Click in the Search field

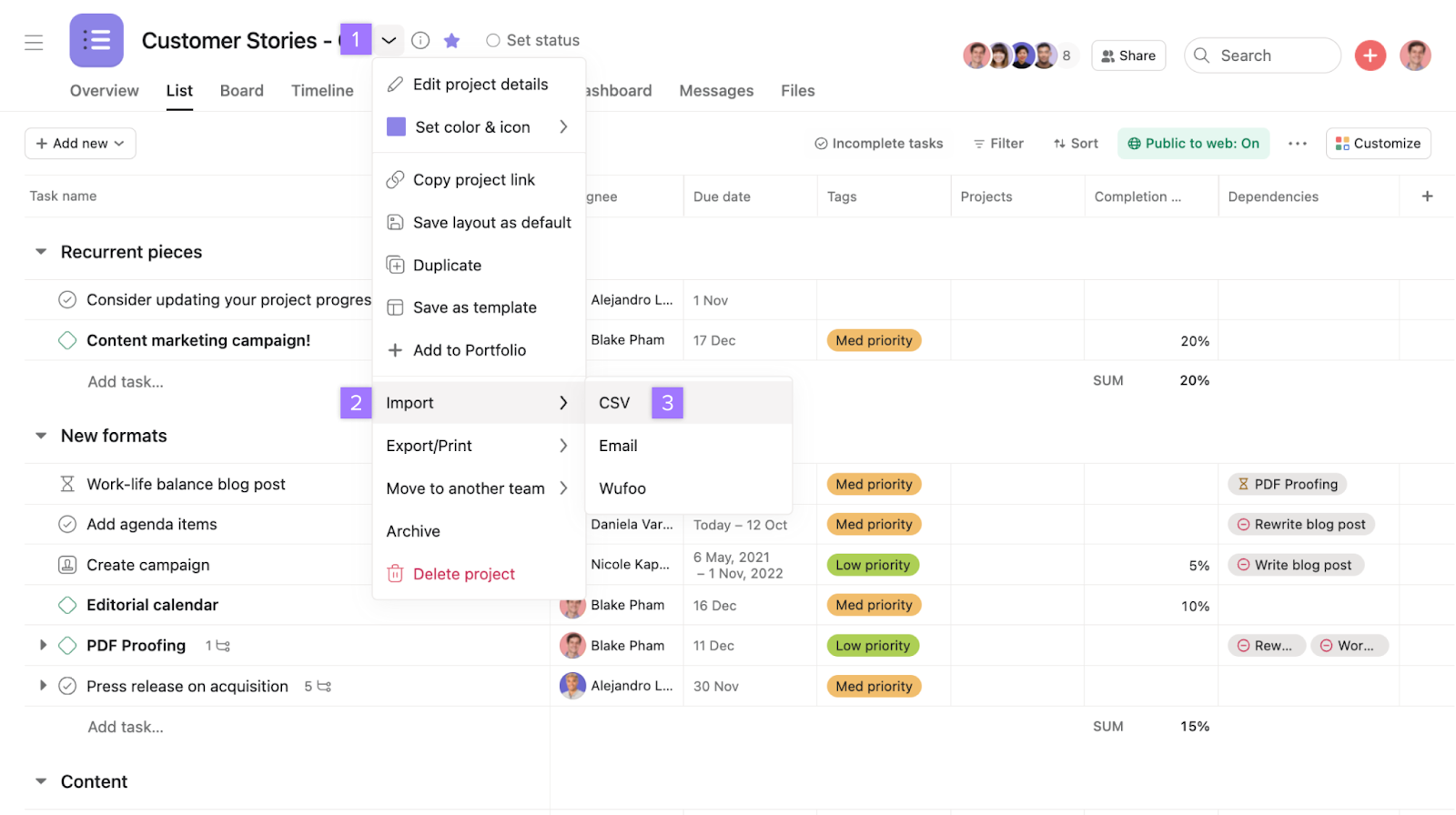click(1262, 55)
